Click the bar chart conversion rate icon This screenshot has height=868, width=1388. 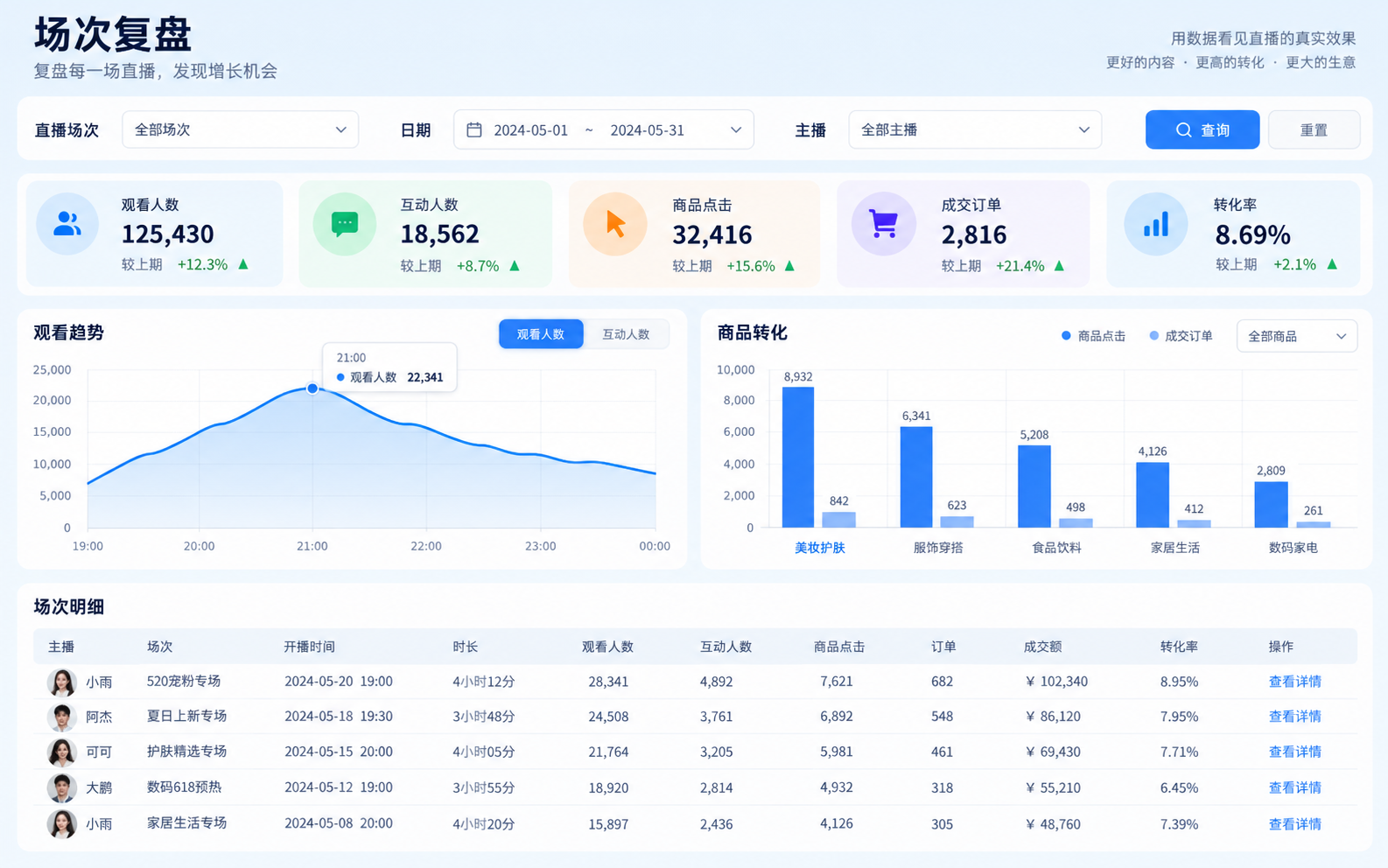click(1156, 224)
